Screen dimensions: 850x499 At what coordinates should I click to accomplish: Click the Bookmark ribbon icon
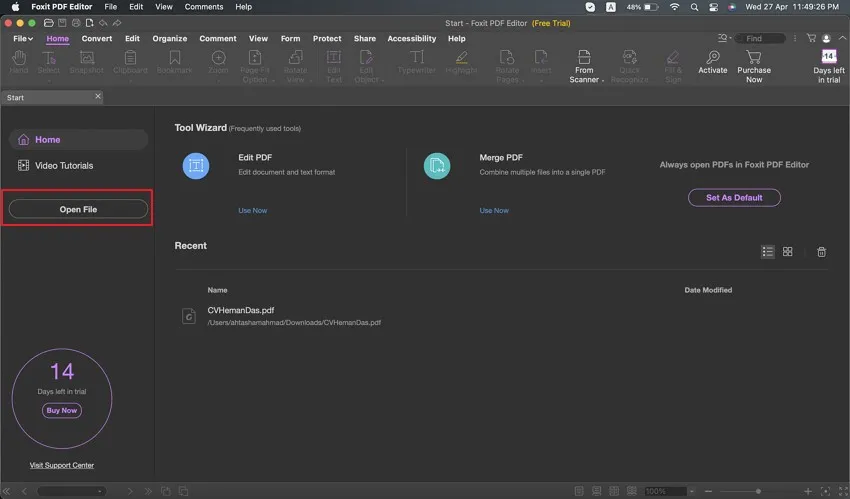coord(175,62)
